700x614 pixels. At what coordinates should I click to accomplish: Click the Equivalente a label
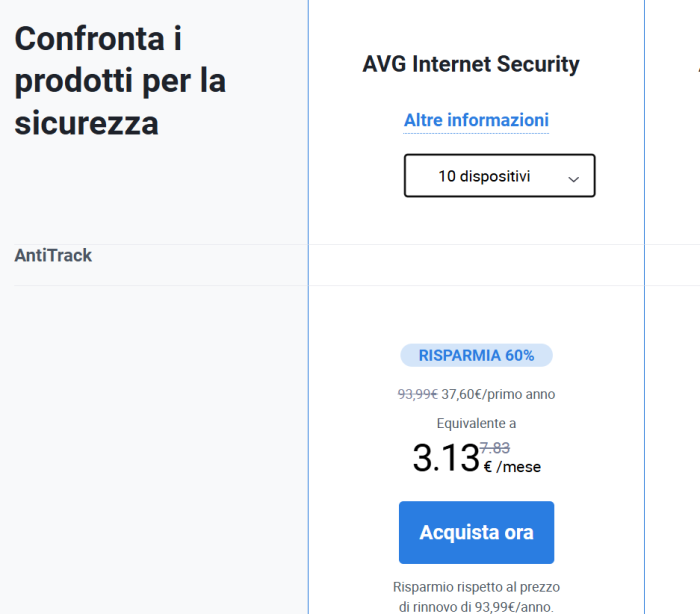pos(476,423)
